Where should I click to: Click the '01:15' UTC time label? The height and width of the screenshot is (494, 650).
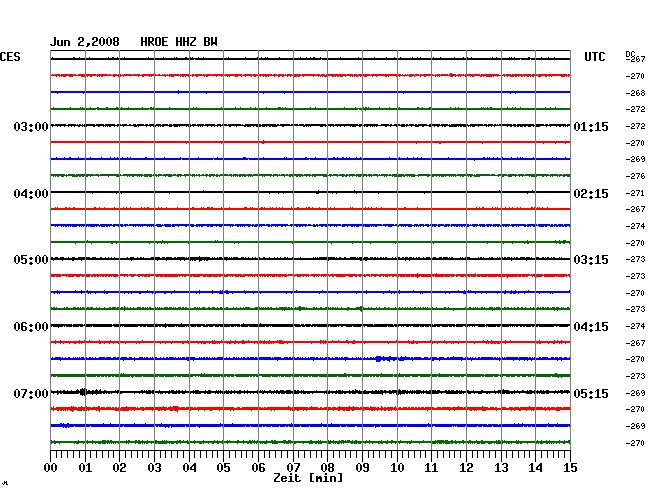point(591,126)
